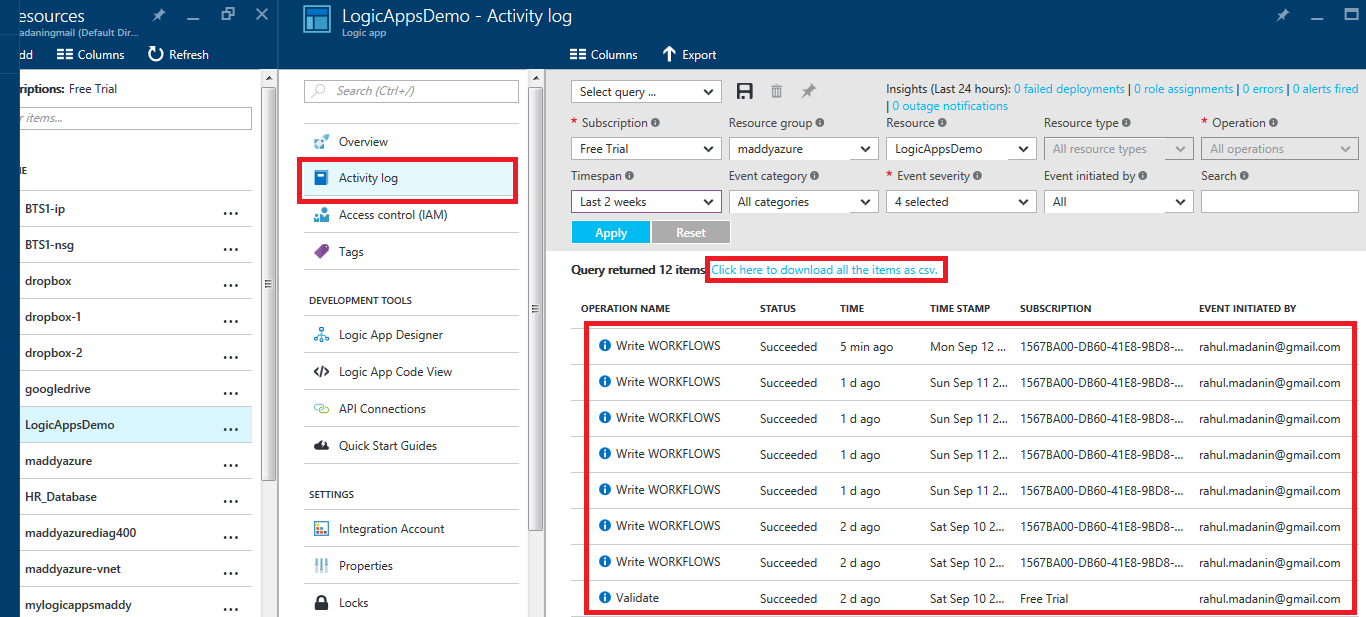Open the 0 failed deployments link
The height and width of the screenshot is (617, 1366).
(1069, 89)
